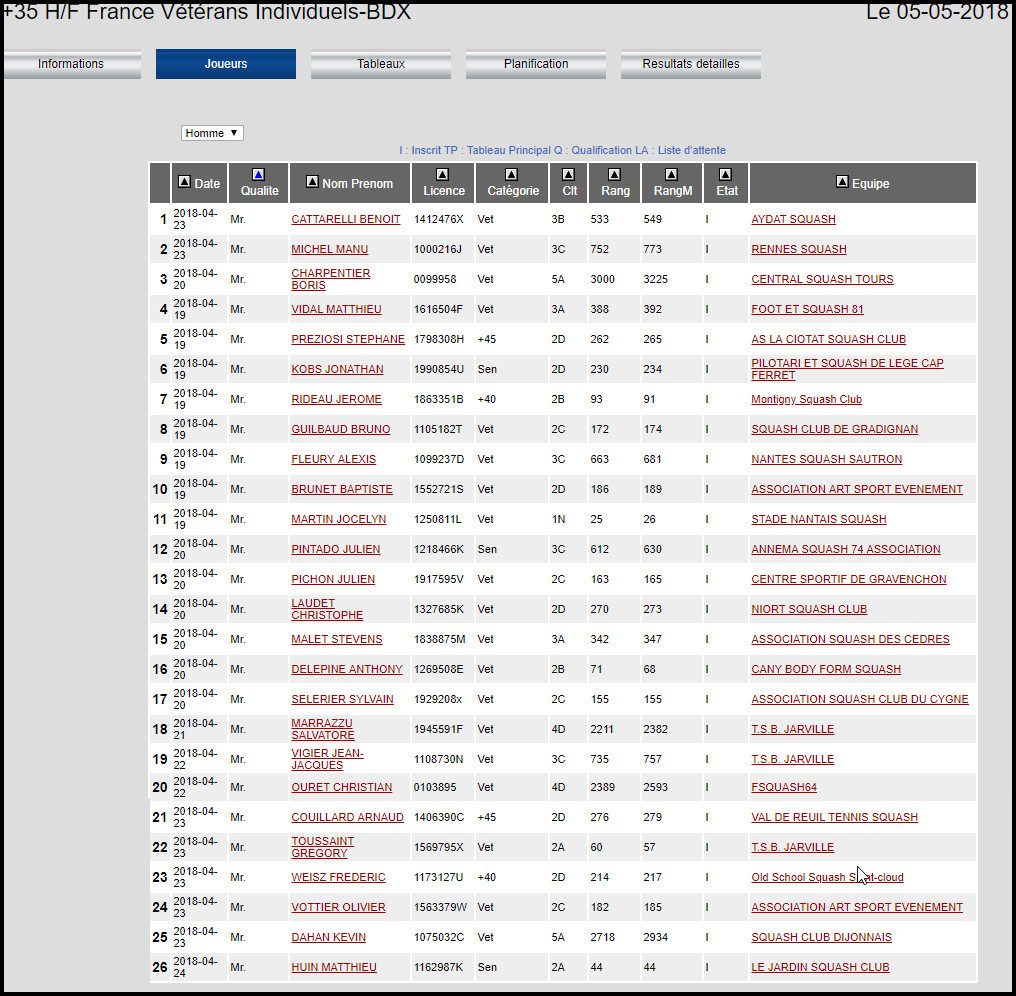Open CHARPENTIER BORIS player profile

330,279
